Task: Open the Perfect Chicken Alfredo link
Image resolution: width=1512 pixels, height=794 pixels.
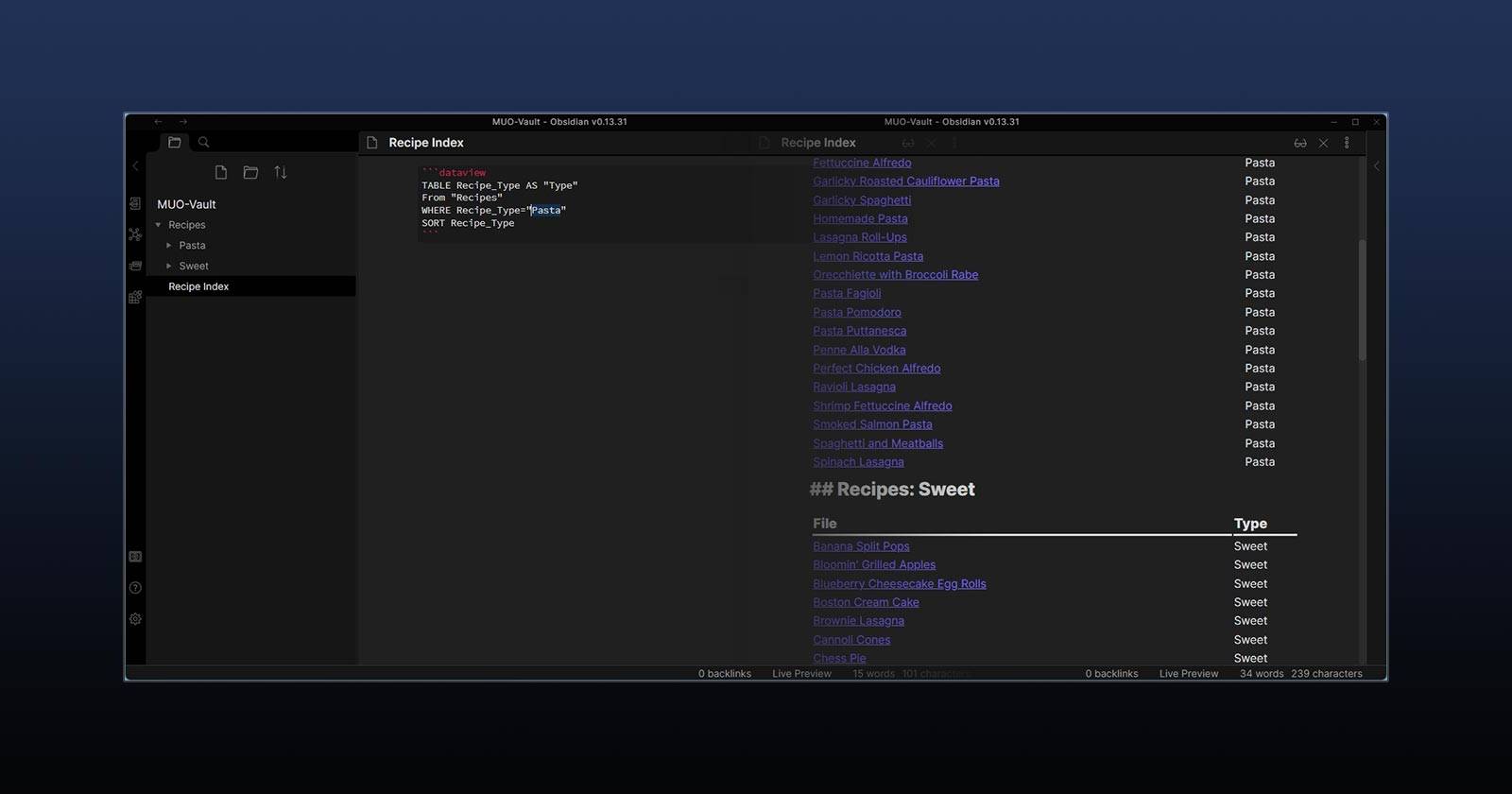Action: 877,369
